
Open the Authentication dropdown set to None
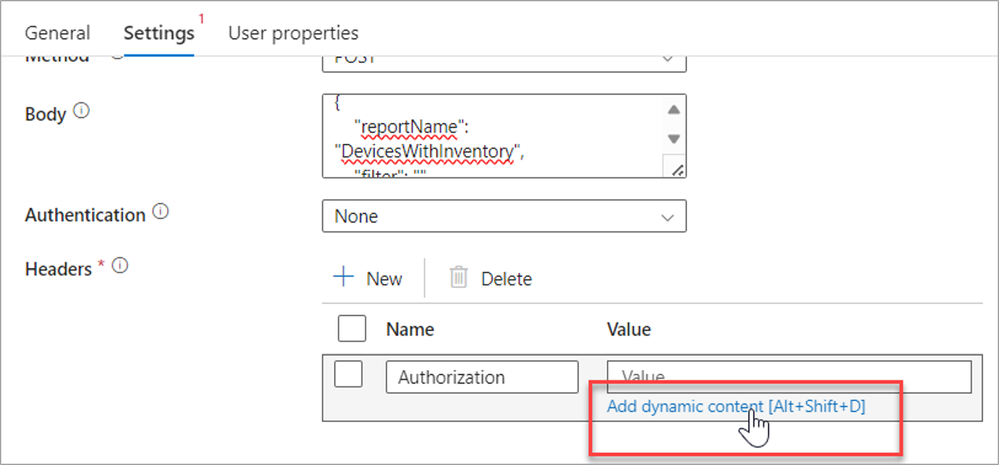[x=504, y=216]
